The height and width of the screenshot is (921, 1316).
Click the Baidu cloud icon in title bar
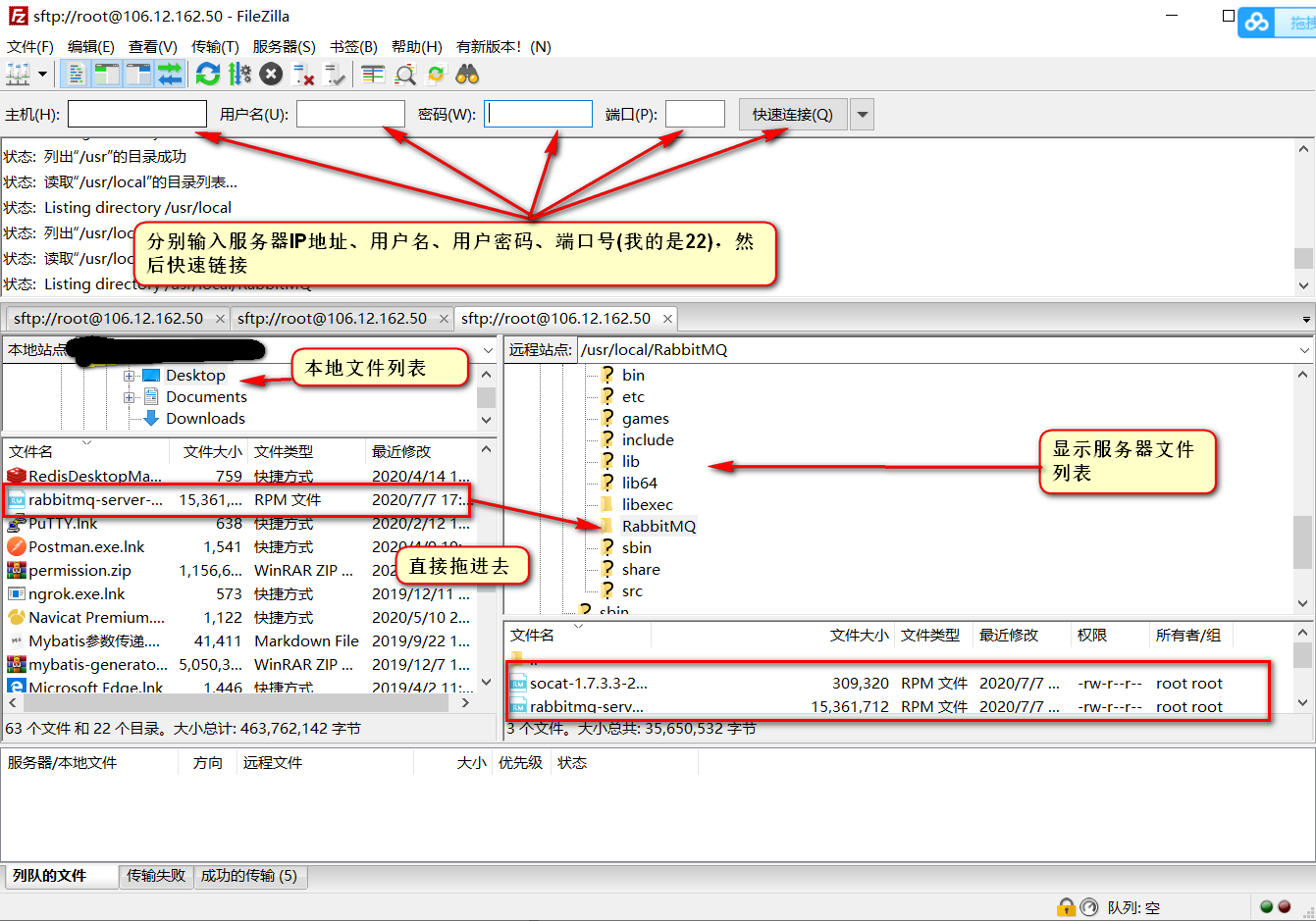click(1257, 23)
